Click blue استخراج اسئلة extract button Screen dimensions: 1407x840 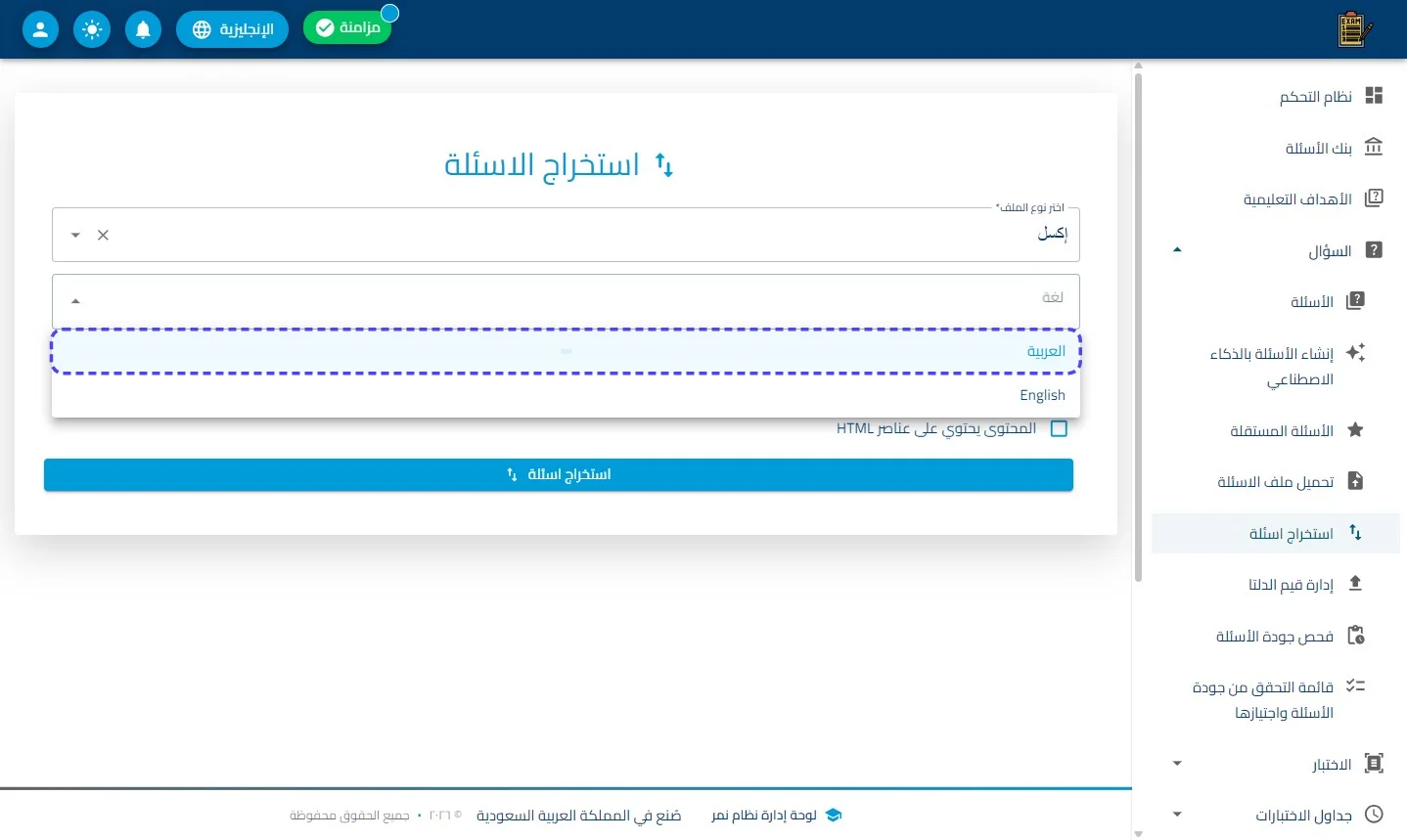559,474
